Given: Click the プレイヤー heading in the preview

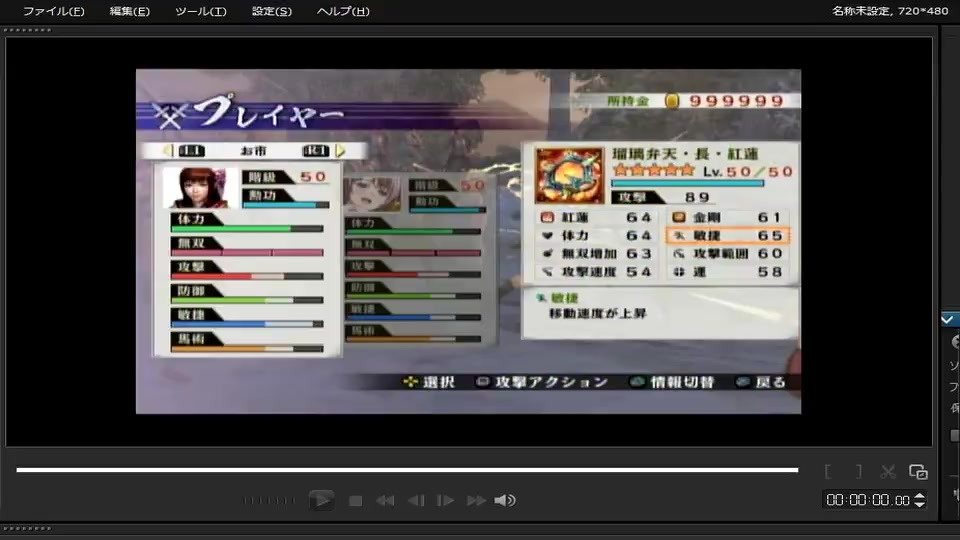Looking at the screenshot, I should click(271, 112).
